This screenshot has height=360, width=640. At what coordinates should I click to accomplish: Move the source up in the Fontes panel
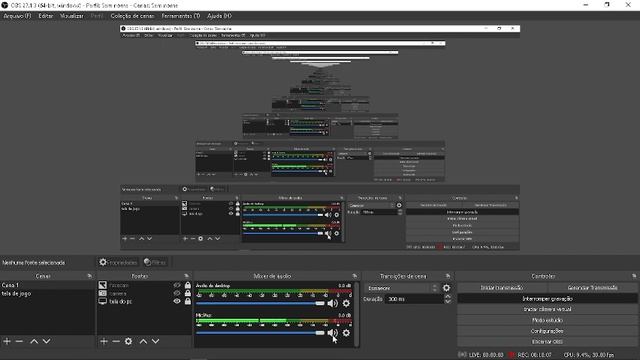tap(143, 341)
